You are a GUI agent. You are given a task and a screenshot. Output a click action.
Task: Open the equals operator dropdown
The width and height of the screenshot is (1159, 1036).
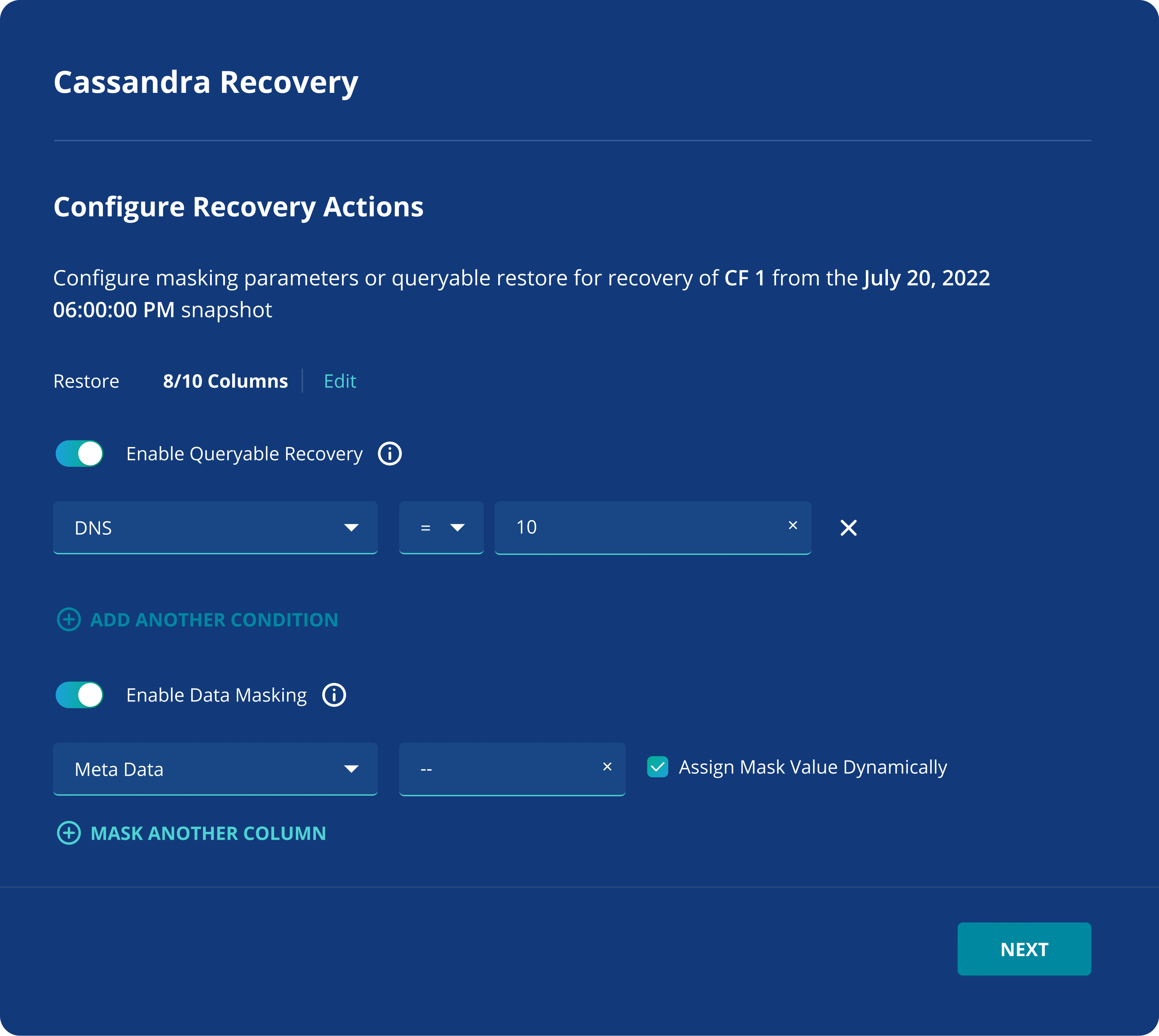(441, 528)
